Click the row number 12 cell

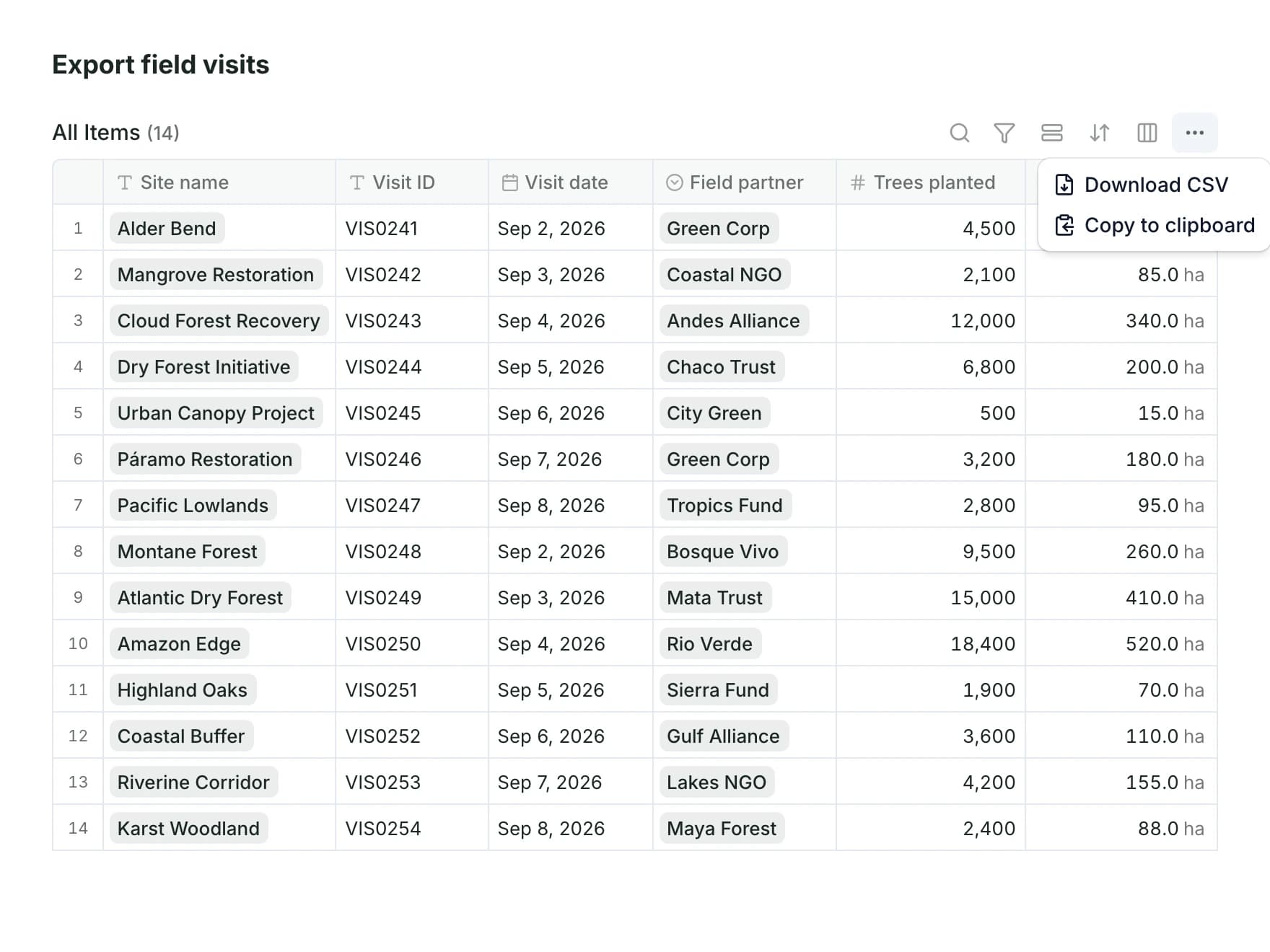[x=78, y=736]
